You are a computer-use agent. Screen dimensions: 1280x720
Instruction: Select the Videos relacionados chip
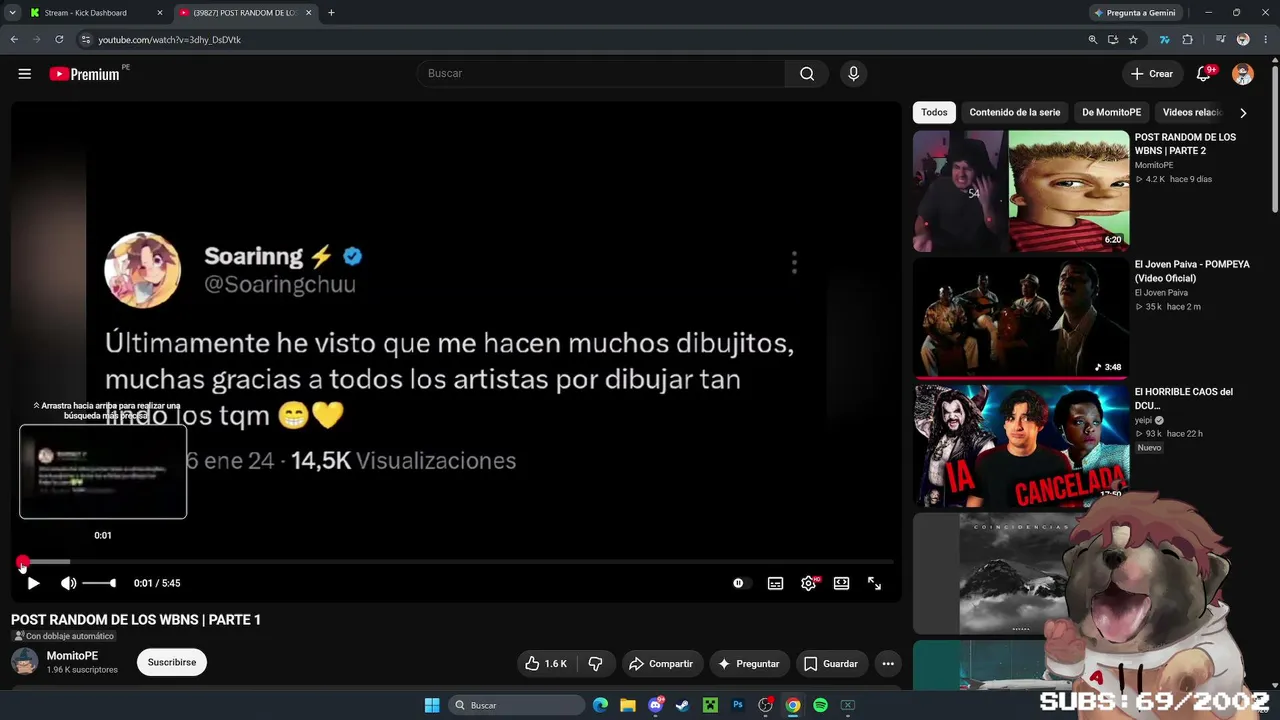(1192, 113)
